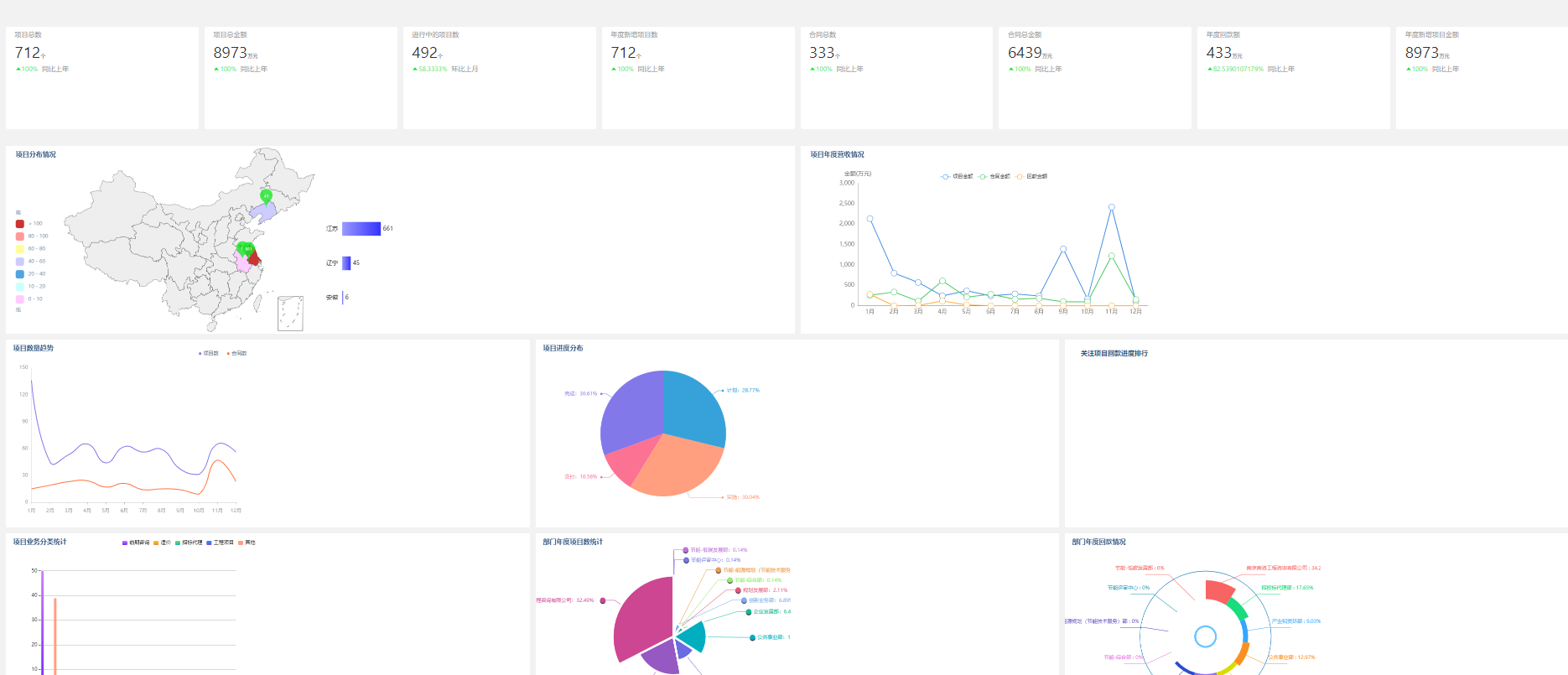Click the 关注项目回款进度排行 panel title
1568x675 pixels.
point(1114,353)
